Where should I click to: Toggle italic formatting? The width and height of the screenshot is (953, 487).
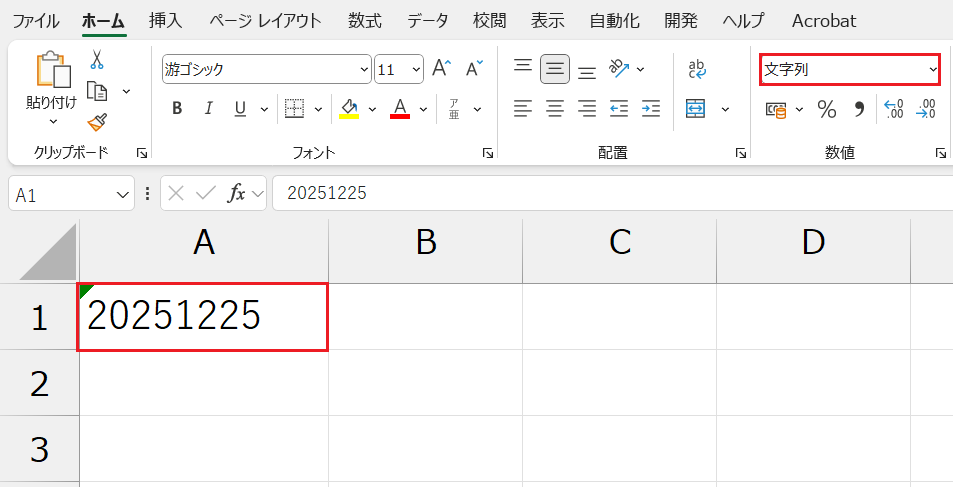(208, 109)
